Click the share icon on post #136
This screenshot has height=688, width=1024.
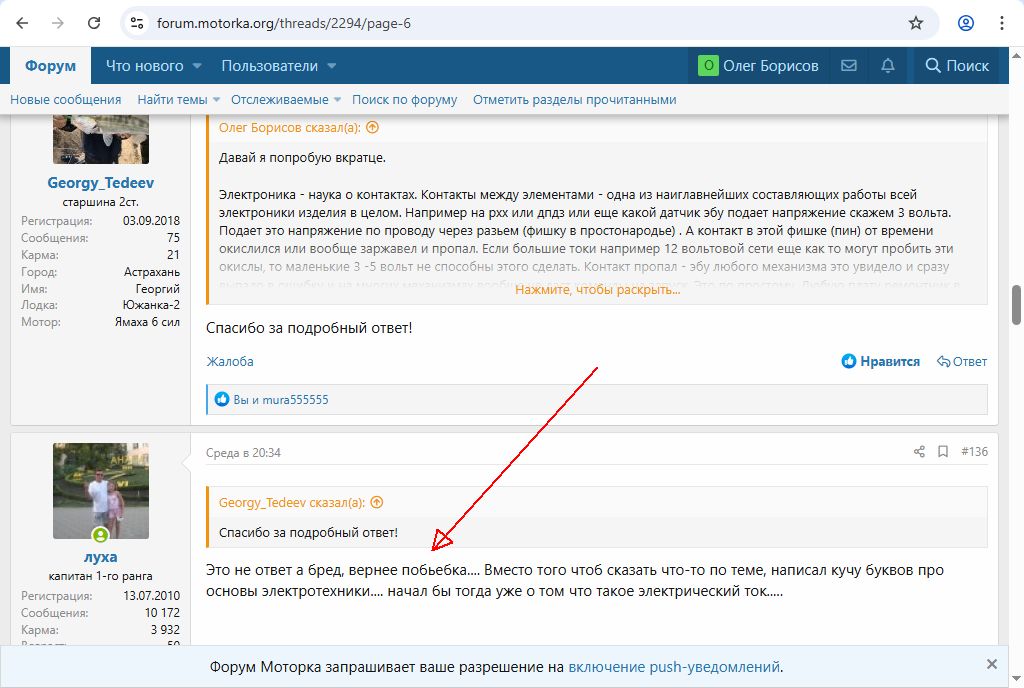[x=919, y=452]
